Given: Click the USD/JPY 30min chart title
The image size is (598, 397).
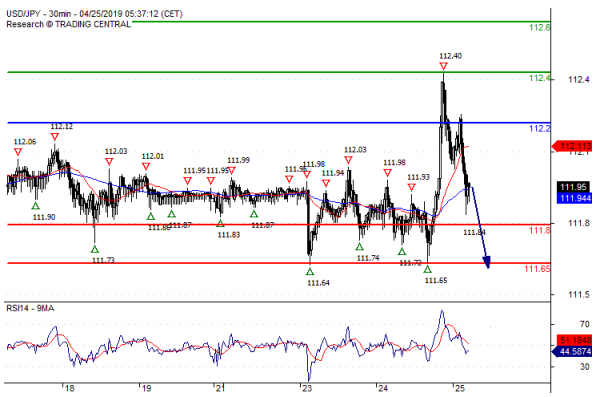Looking at the screenshot, I should point(95,14).
